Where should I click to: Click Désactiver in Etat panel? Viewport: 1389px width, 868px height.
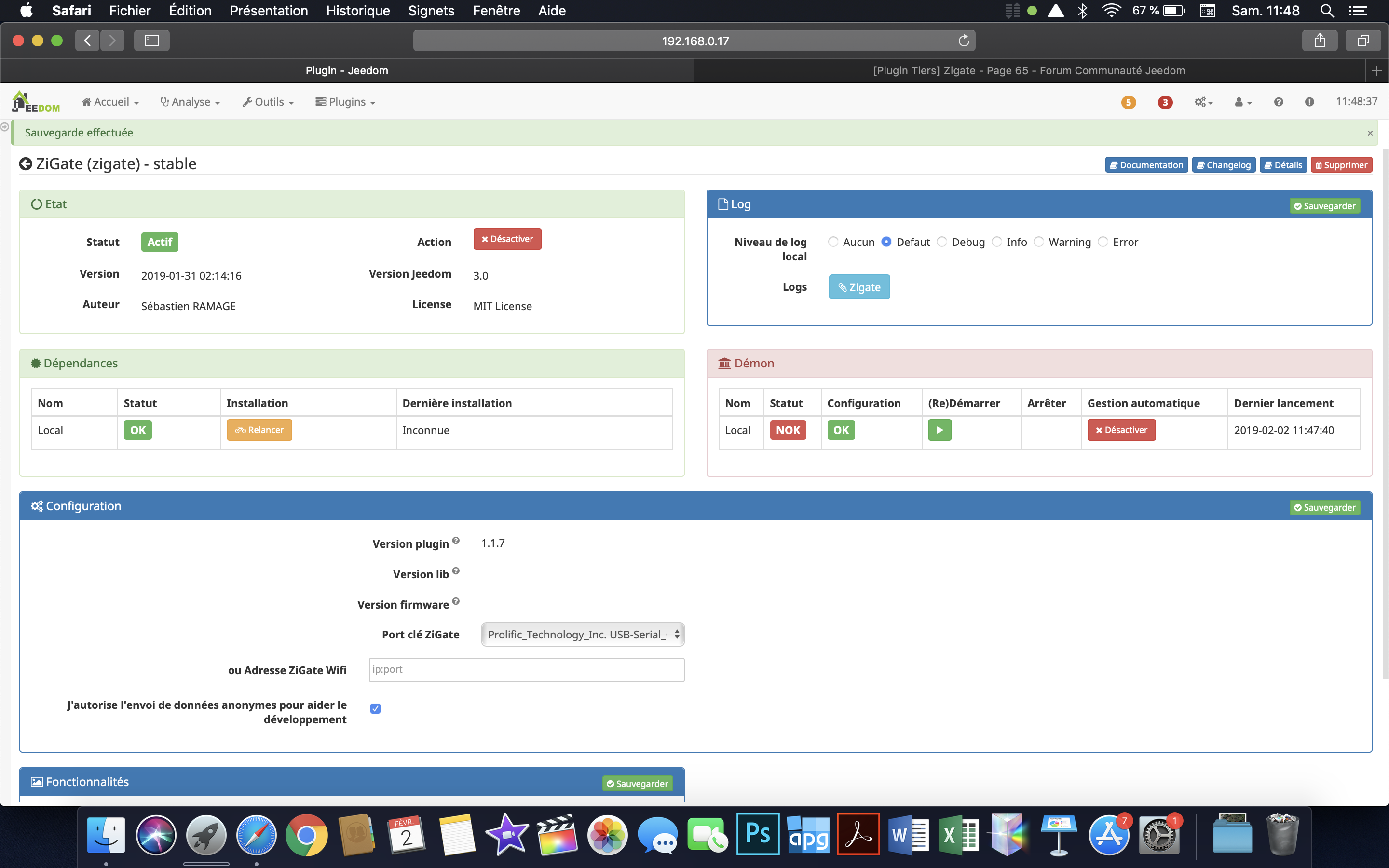coord(507,239)
